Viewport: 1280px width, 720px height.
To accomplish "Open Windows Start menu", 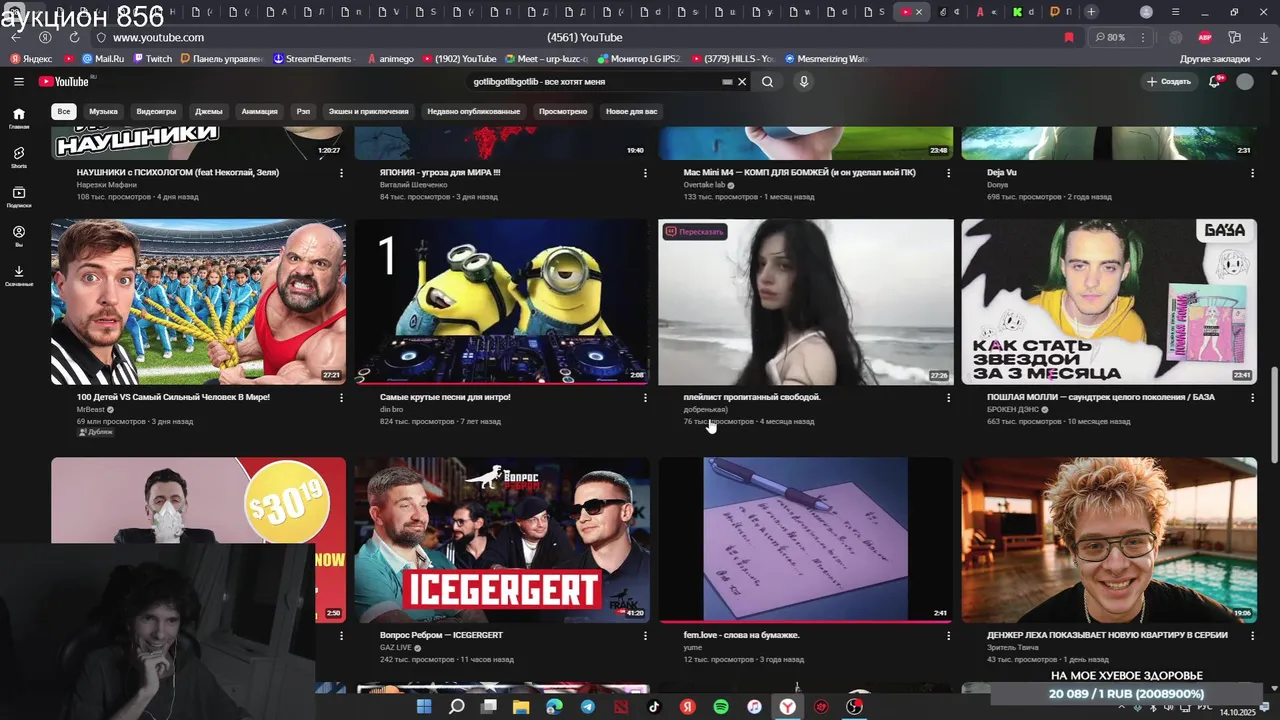I will (424, 707).
